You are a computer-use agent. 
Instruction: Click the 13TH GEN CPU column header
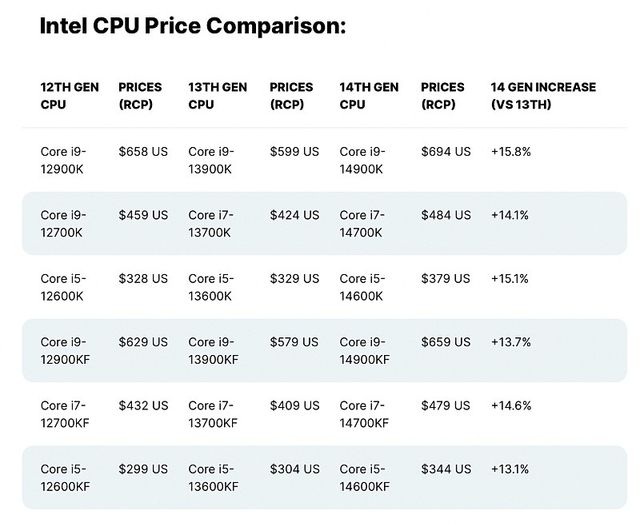[x=217, y=95]
